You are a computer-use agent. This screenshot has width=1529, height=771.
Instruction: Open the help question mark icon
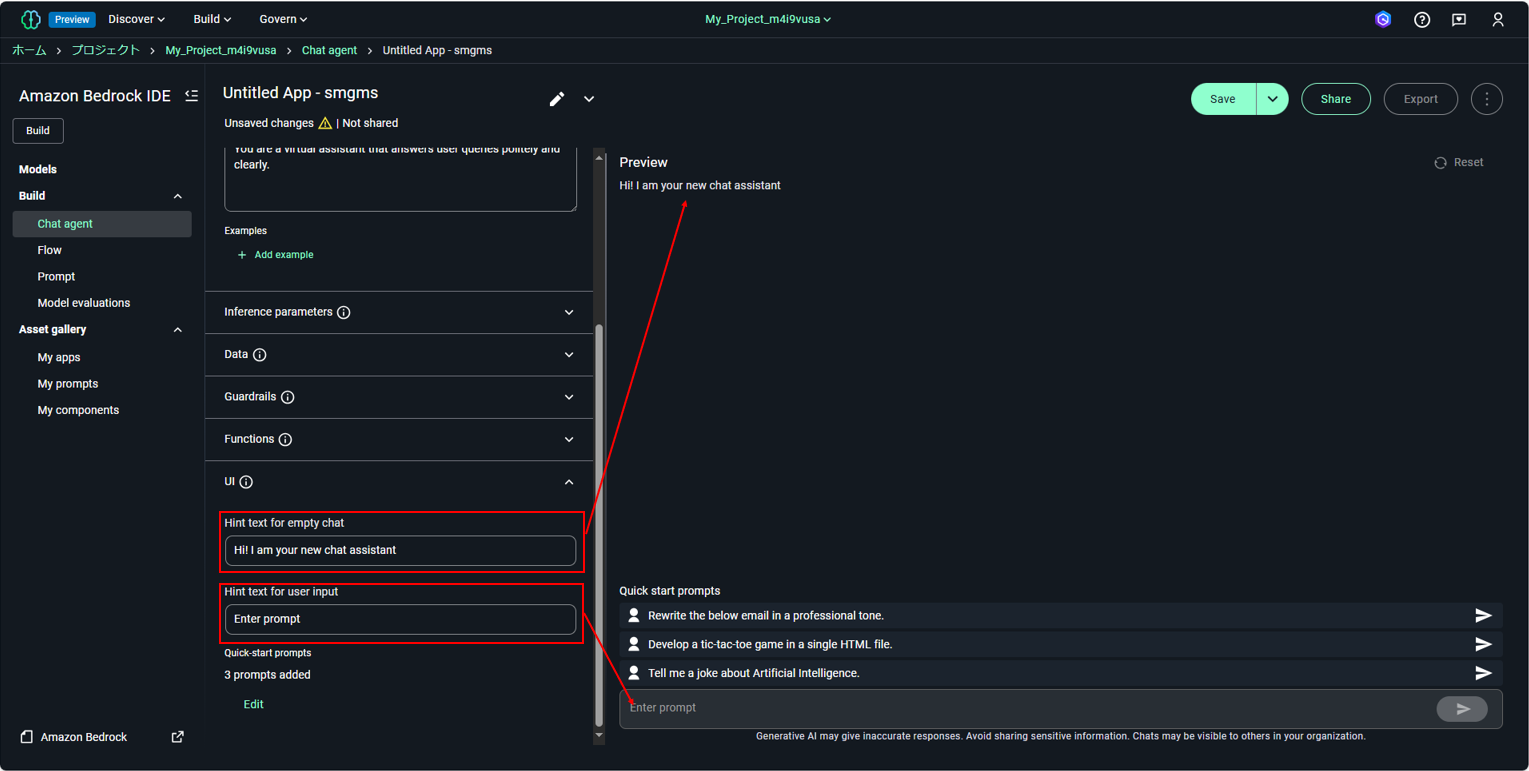[1422, 19]
